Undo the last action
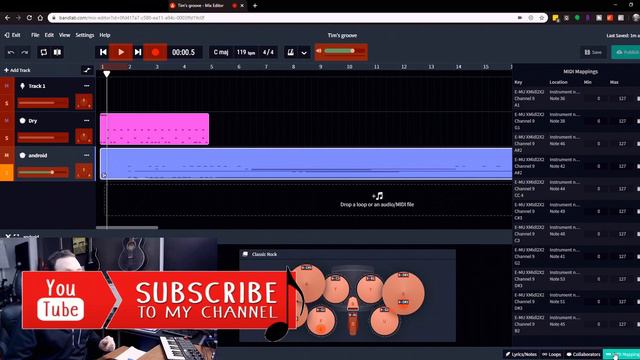The width and height of the screenshot is (640, 360). pyautogui.click(x=11, y=52)
